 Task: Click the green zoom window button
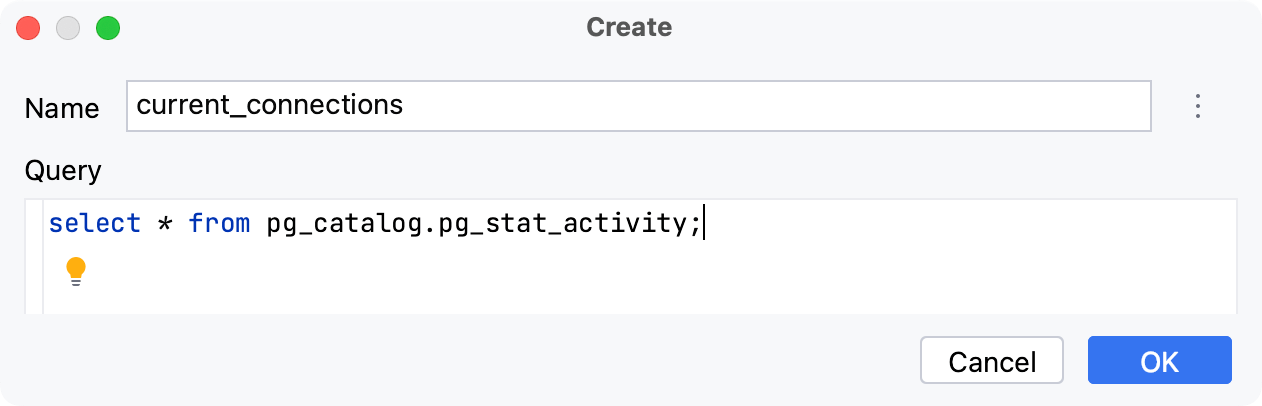(x=108, y=28)
